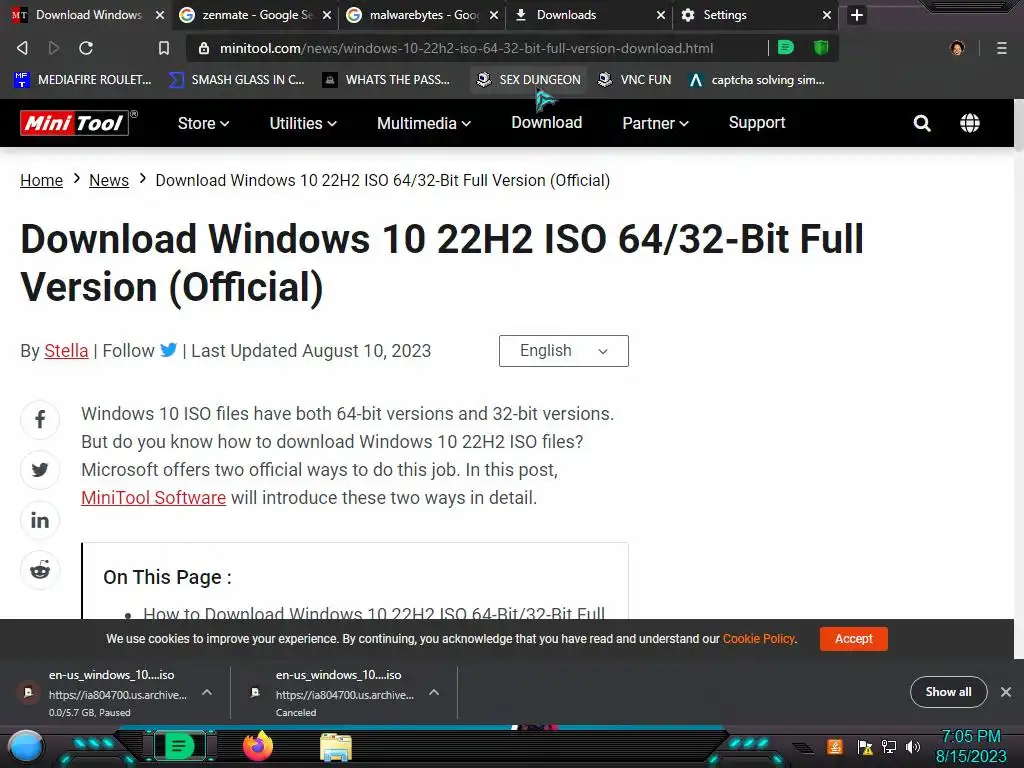Click the green reader icon in address bar
Viewport: 1024px width, 768px height.
pos(786,47)
